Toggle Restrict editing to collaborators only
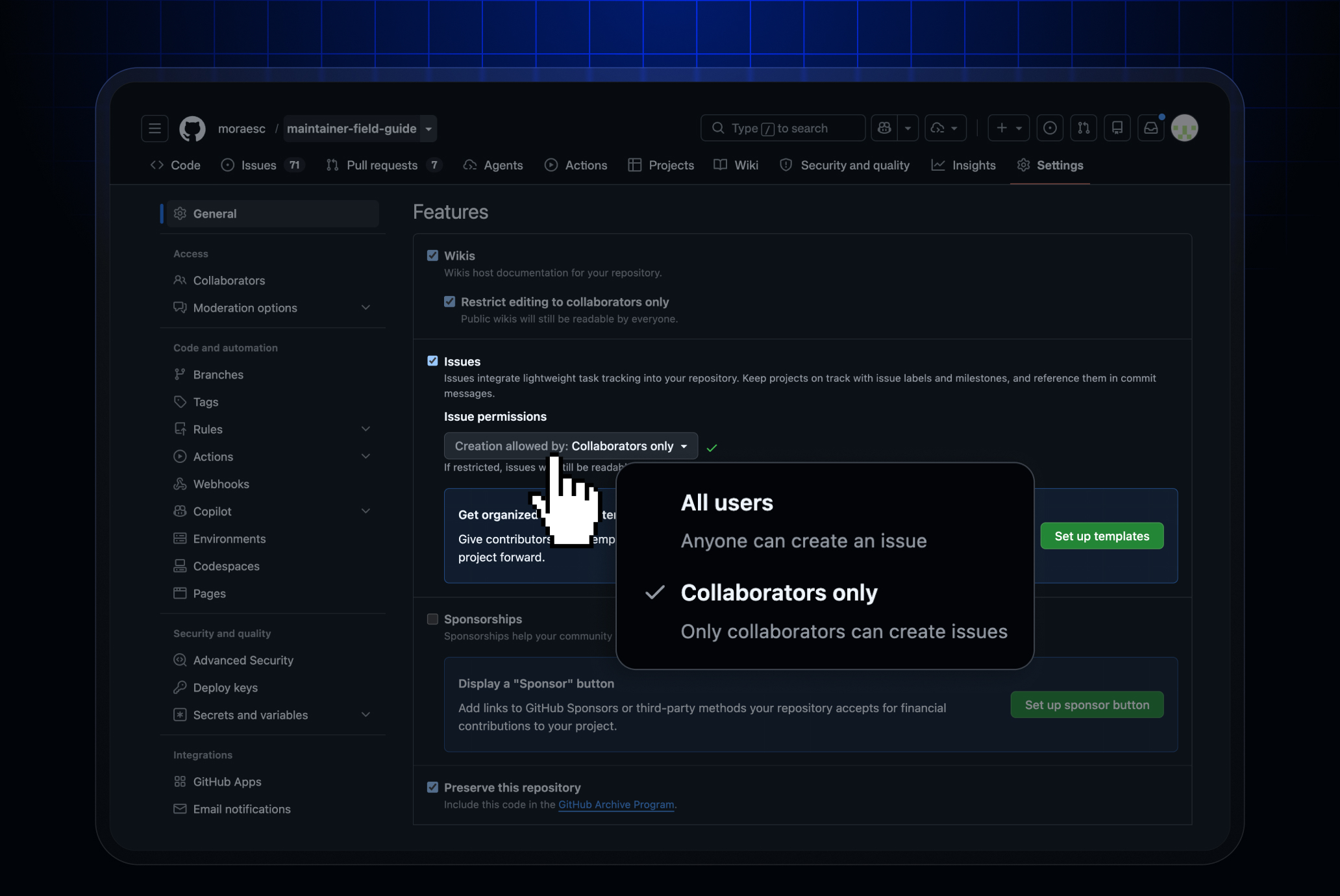 coord(450,302)
